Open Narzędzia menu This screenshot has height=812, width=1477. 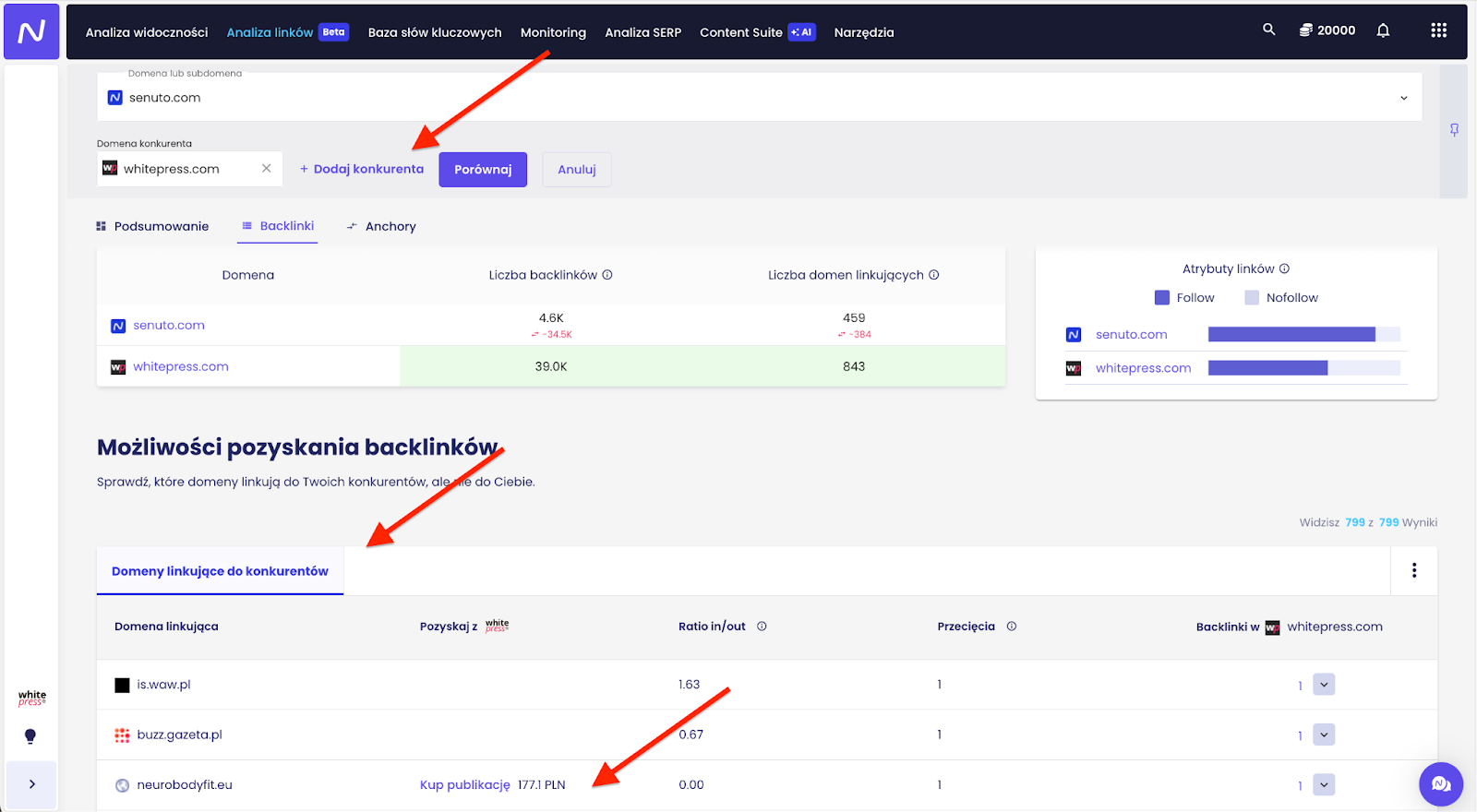point(864,32)
